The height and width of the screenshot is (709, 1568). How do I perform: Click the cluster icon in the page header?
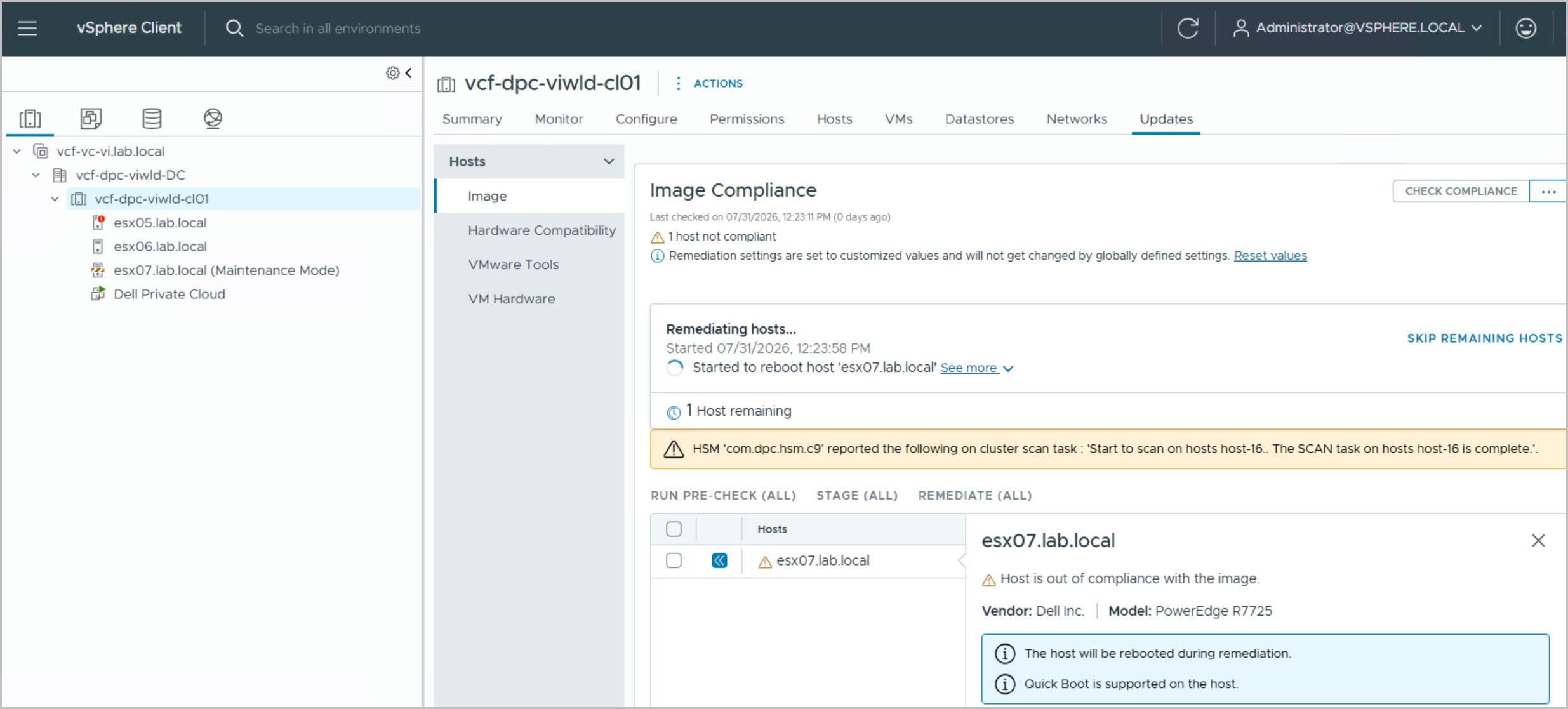[446, 84]
